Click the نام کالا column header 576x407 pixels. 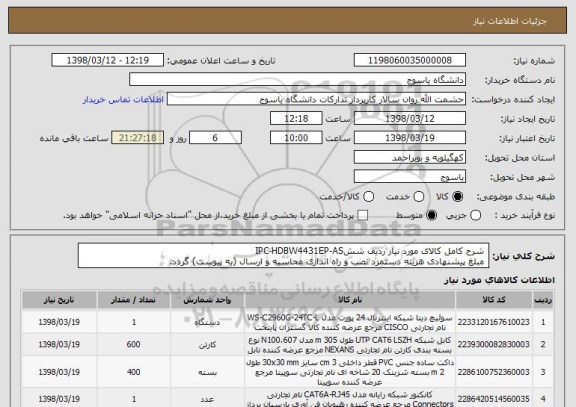350,300
